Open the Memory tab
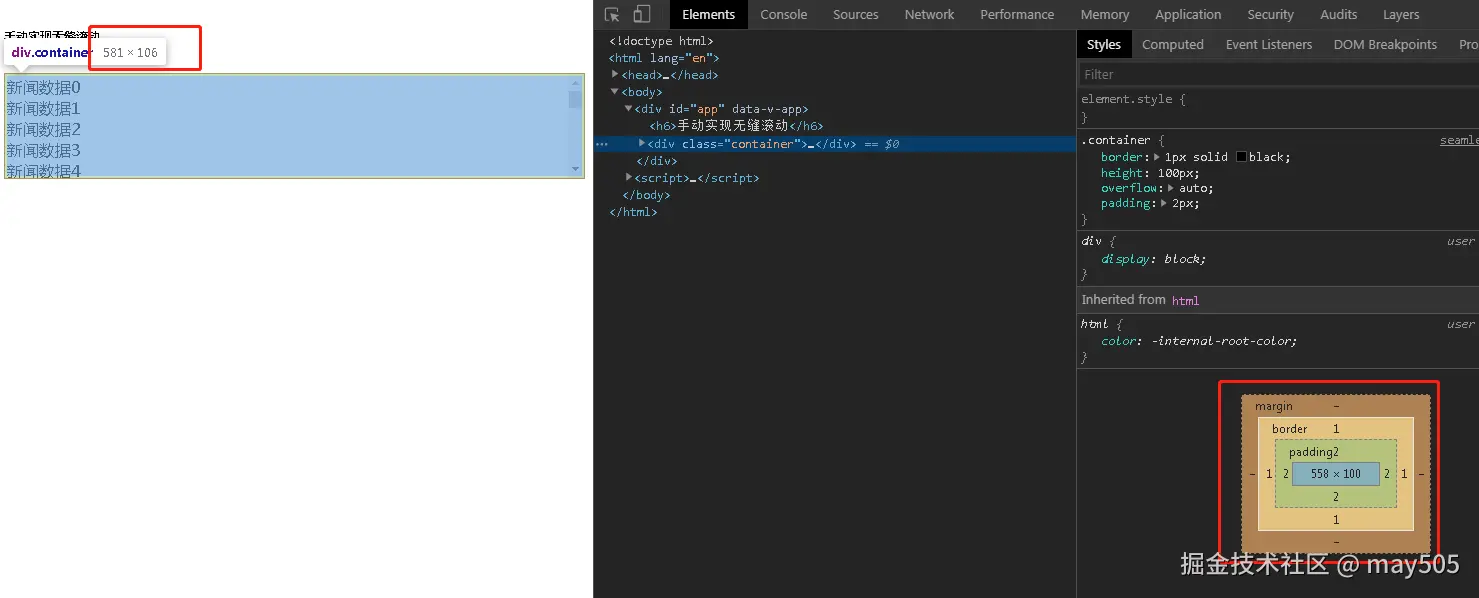Image resolution: width=1479 pixels, height=598 pixels. pos(1104,14)
